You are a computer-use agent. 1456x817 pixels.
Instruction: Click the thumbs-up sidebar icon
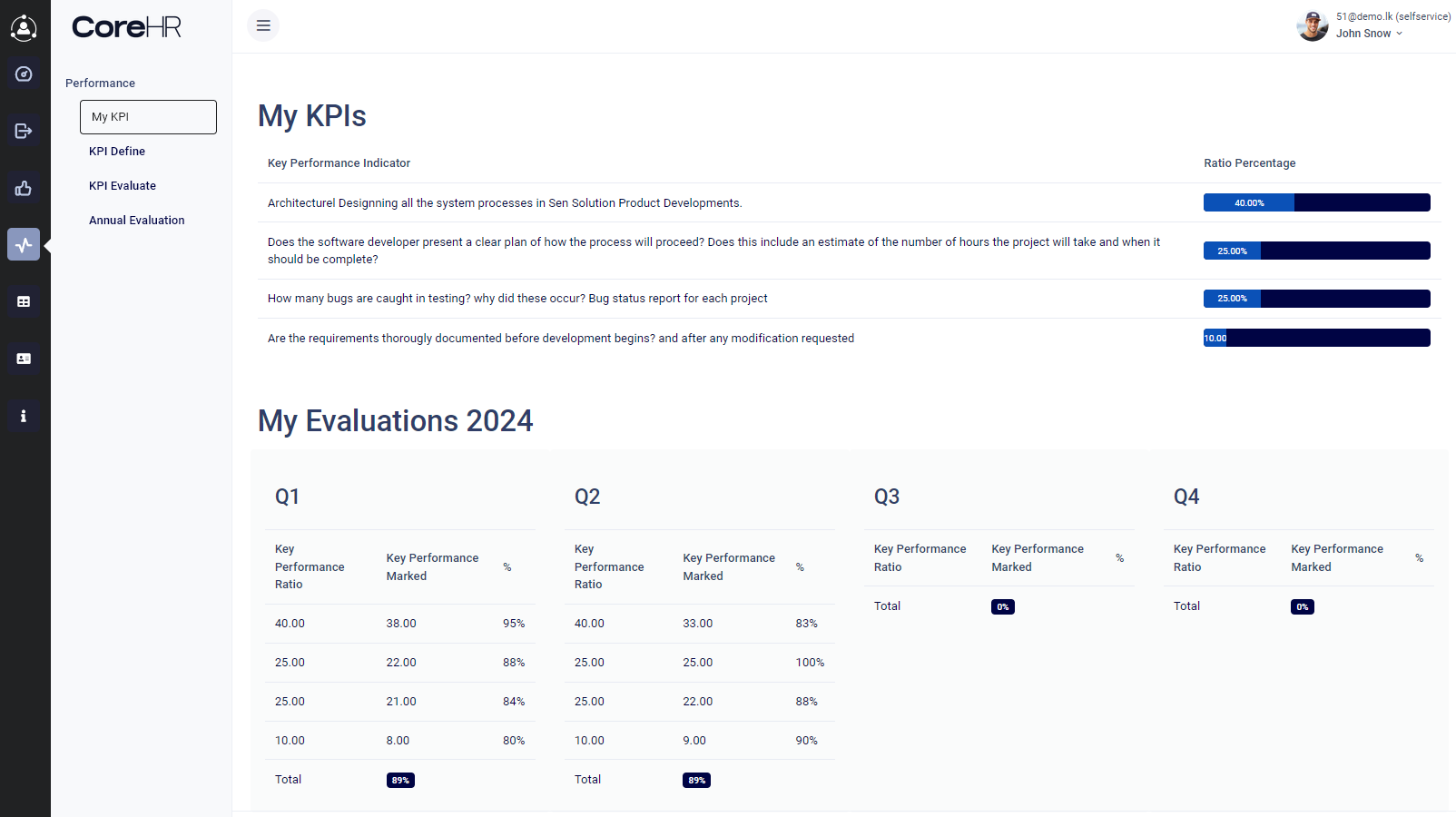(x=24, y=188)
